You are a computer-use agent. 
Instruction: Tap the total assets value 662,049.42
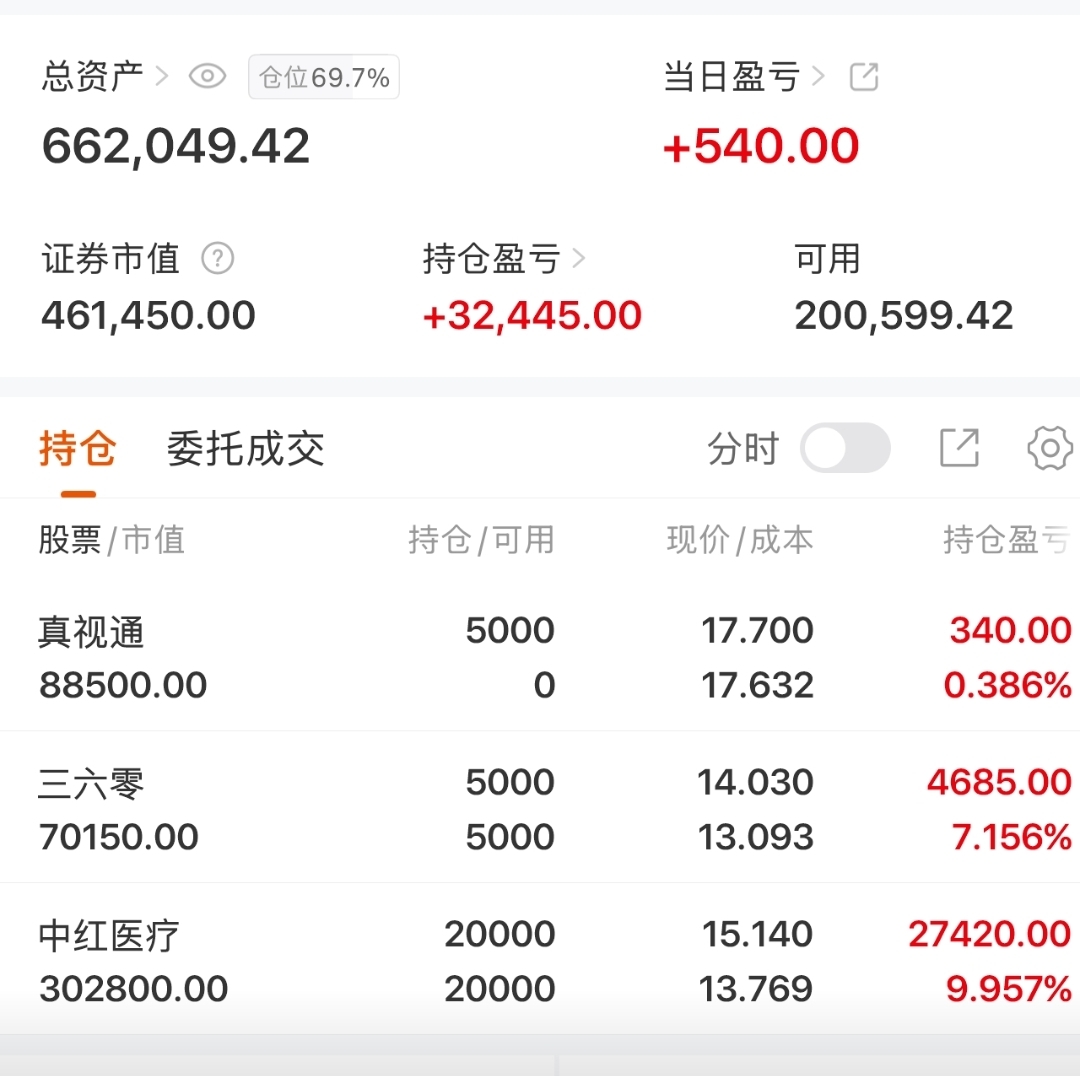click(x=176, y=146)
